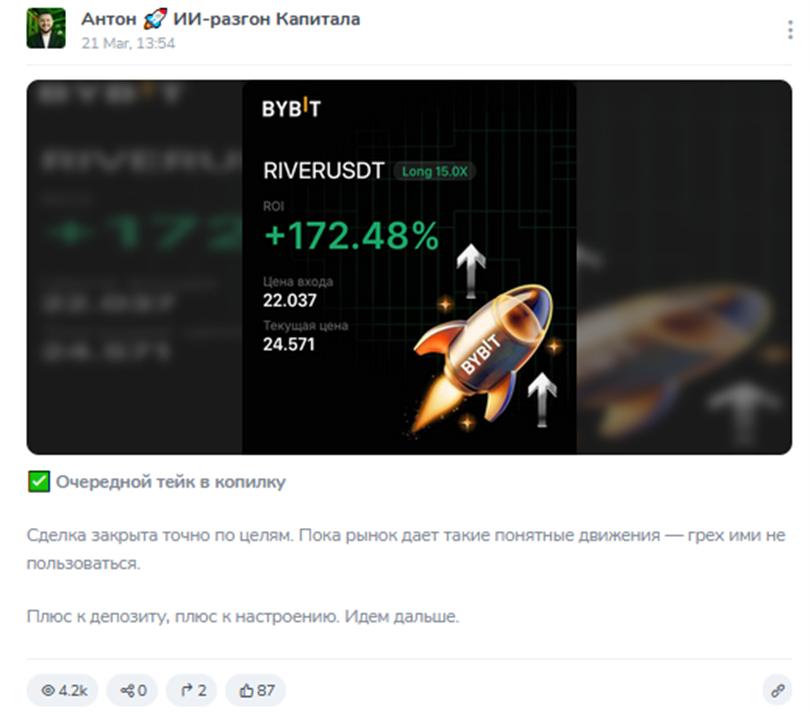Open the Антон ИИ-разгон Капитала channel name
The width and height of the screenshot is (811, 713).
click(x=220, y=19)
